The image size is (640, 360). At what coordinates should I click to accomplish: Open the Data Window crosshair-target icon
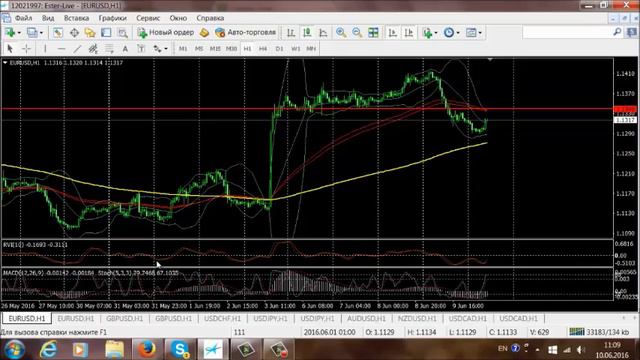coord(74,33)
